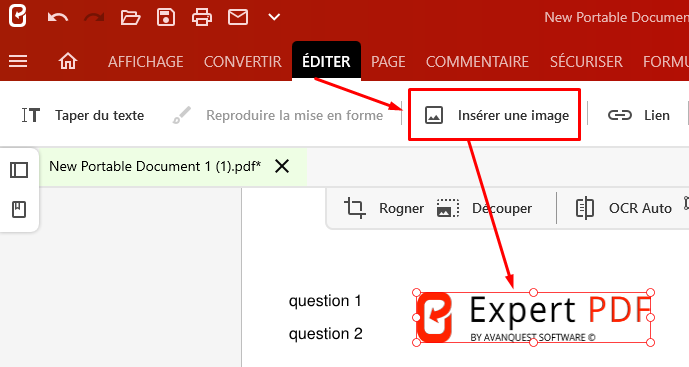This screenshot has height=367, width=689.
Task: Open the hamburger menu
Action: click(18, 61)
